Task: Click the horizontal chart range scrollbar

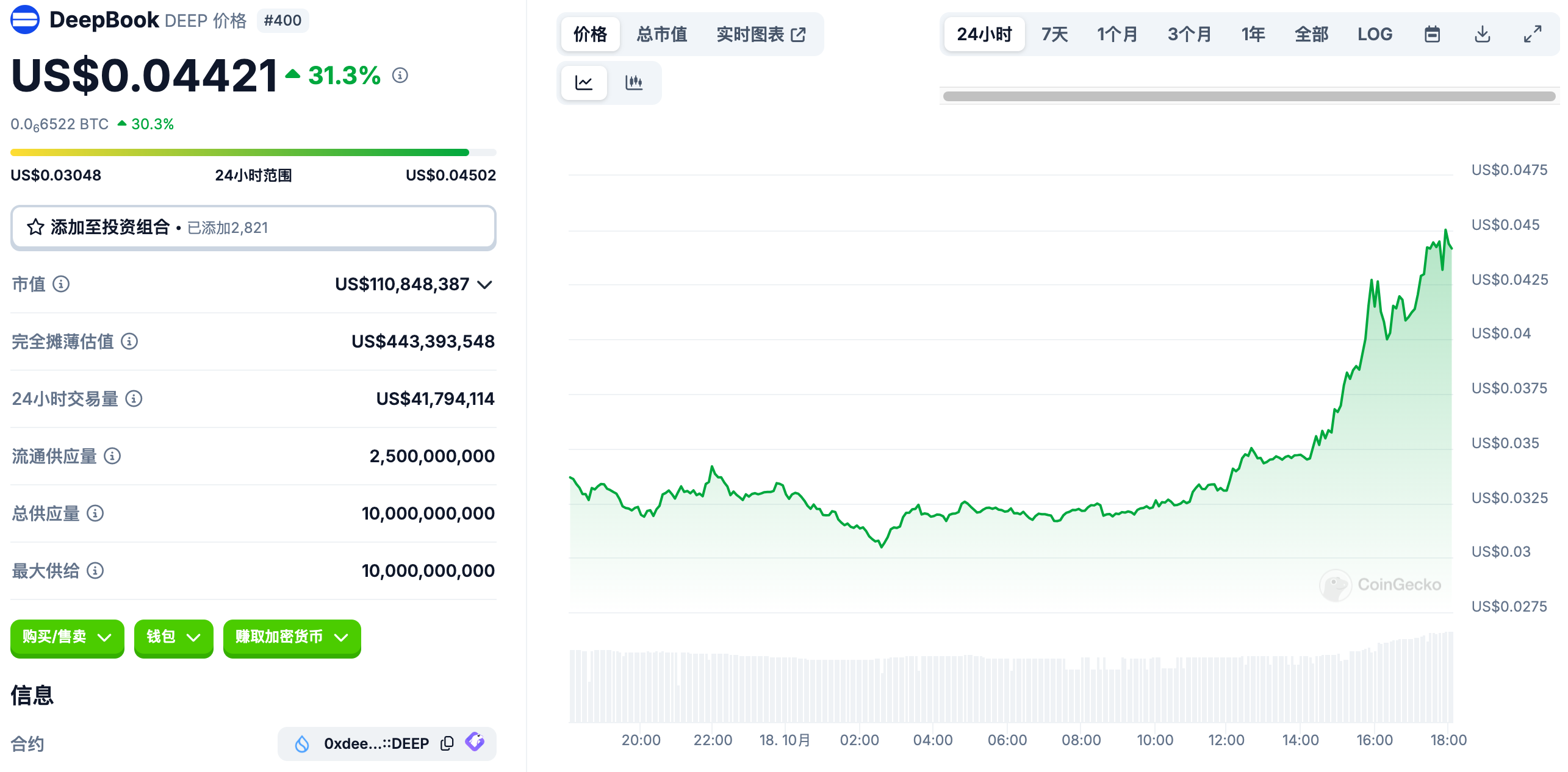Action: pos(1248,96)
